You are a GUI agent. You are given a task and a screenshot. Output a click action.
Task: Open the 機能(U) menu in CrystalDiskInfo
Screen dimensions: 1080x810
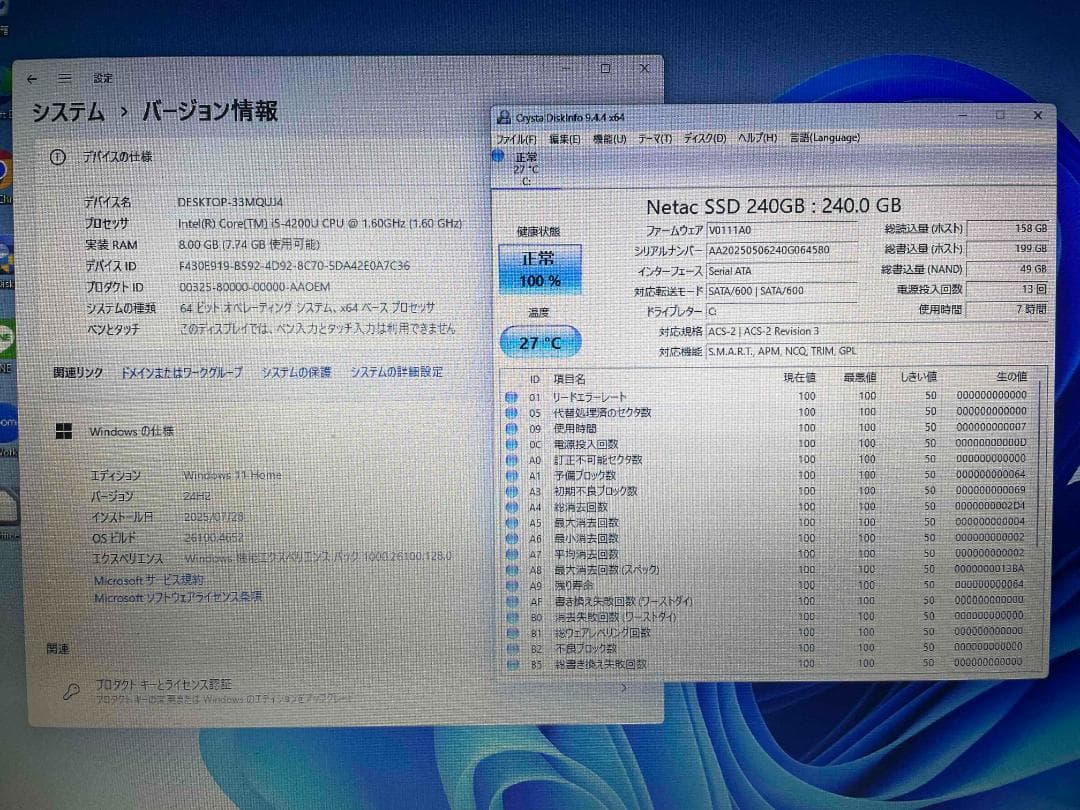coord(608,139)
